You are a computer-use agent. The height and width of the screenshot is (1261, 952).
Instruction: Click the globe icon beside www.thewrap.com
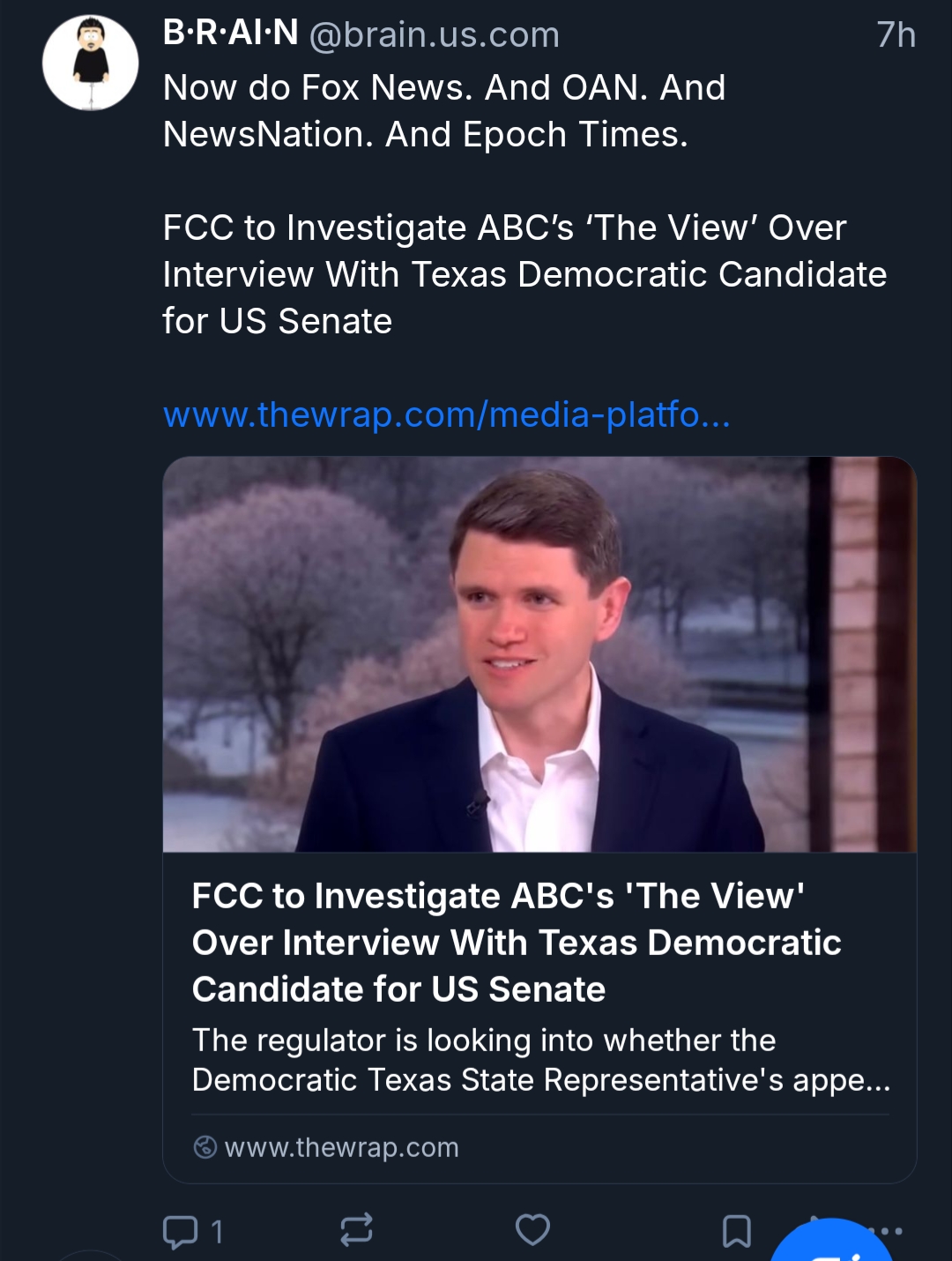coord(205,1147)
